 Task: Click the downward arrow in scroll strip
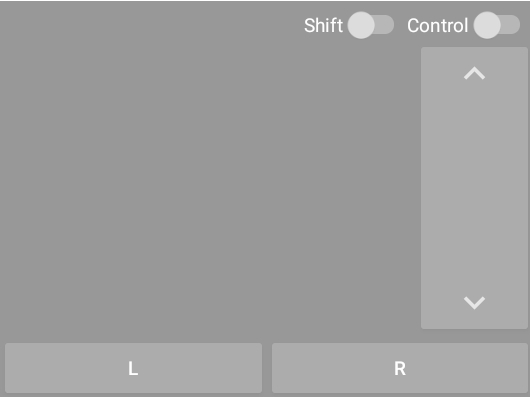(x=474, y=303)
